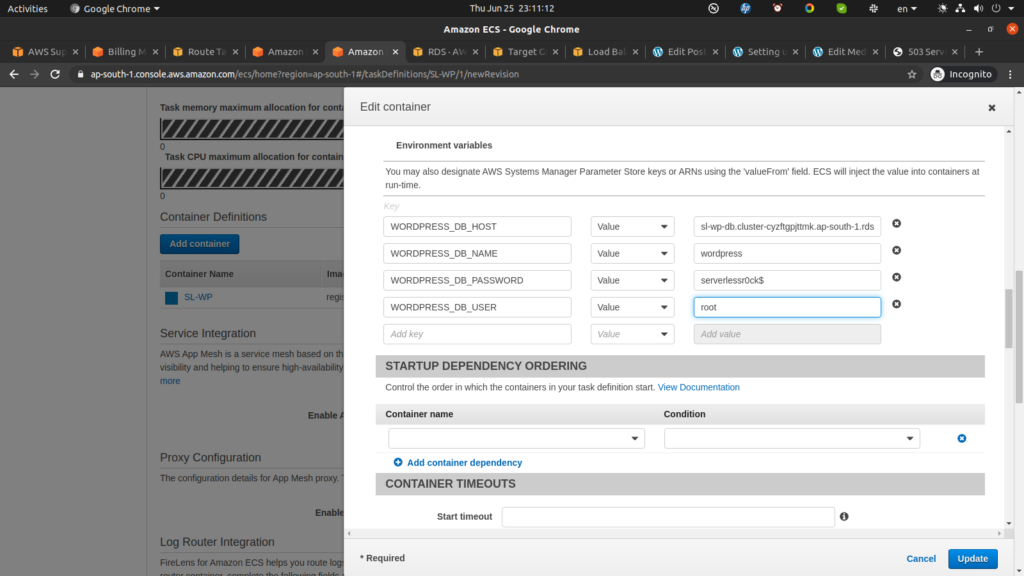The height and width of the screenshot is (576, 1024).
Task: Remove the WORDPRESS_DB_USER variable row
Action: point(897,304)
